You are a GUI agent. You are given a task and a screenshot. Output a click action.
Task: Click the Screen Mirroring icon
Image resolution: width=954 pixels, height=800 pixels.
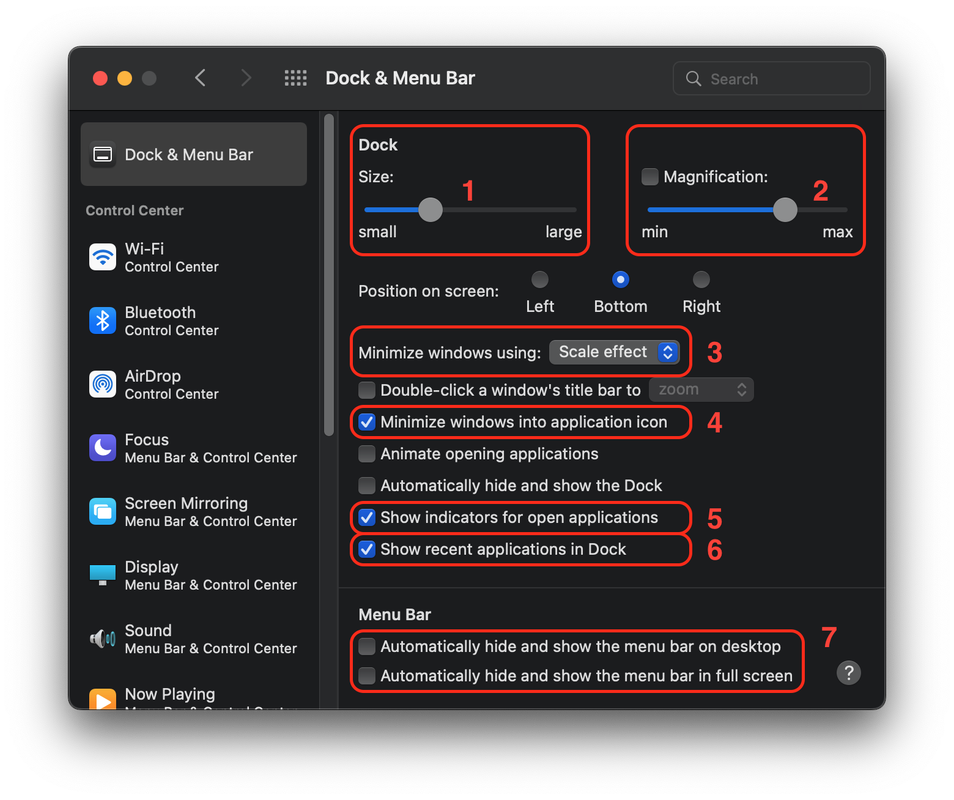click(x=102, y=512)
